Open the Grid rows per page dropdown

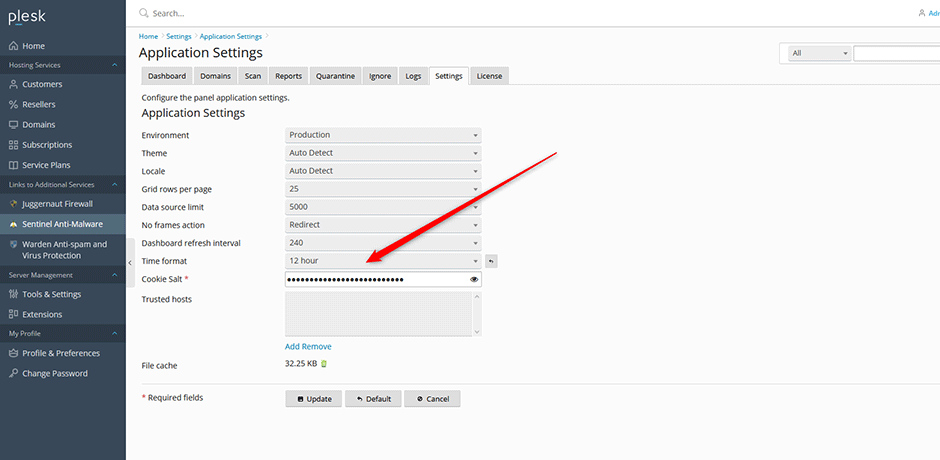pos(383,189)
